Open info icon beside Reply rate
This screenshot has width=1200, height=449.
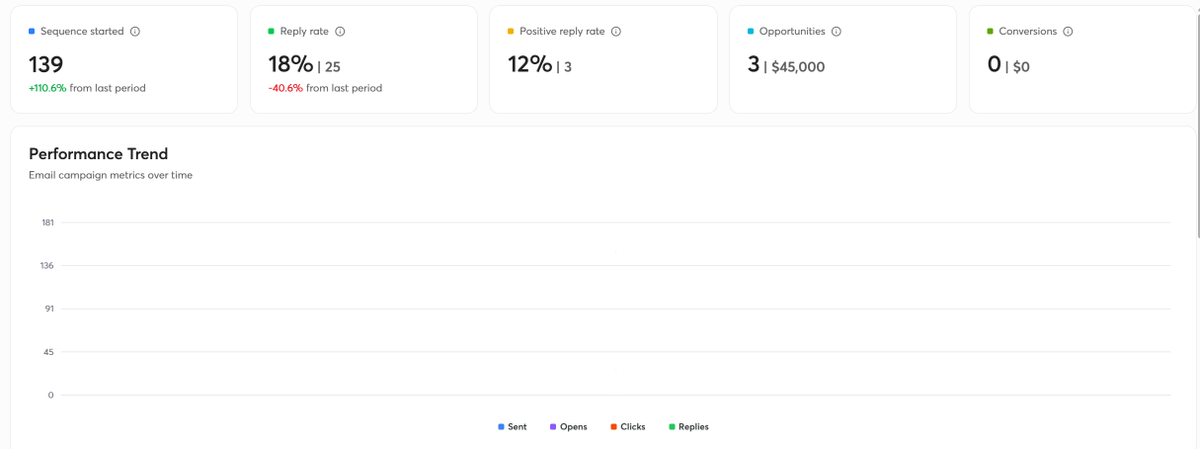340,31
